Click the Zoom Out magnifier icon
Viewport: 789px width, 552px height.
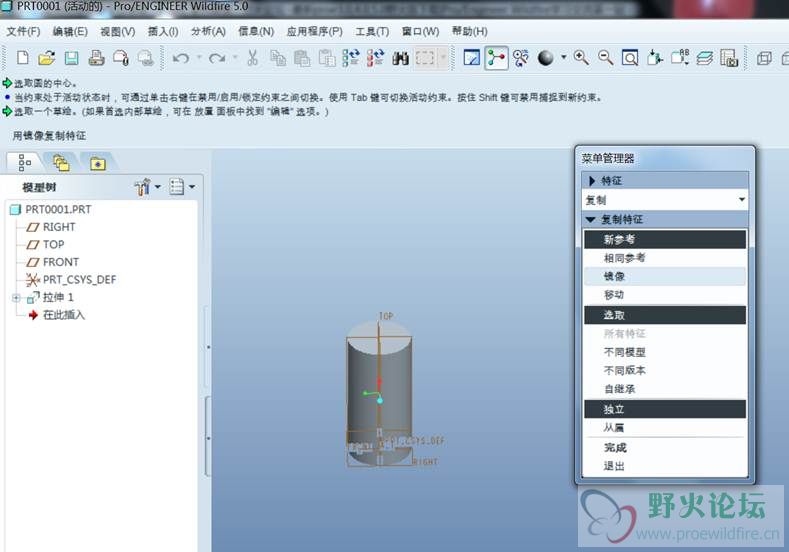pyautogui.click(x=605, y=58)
